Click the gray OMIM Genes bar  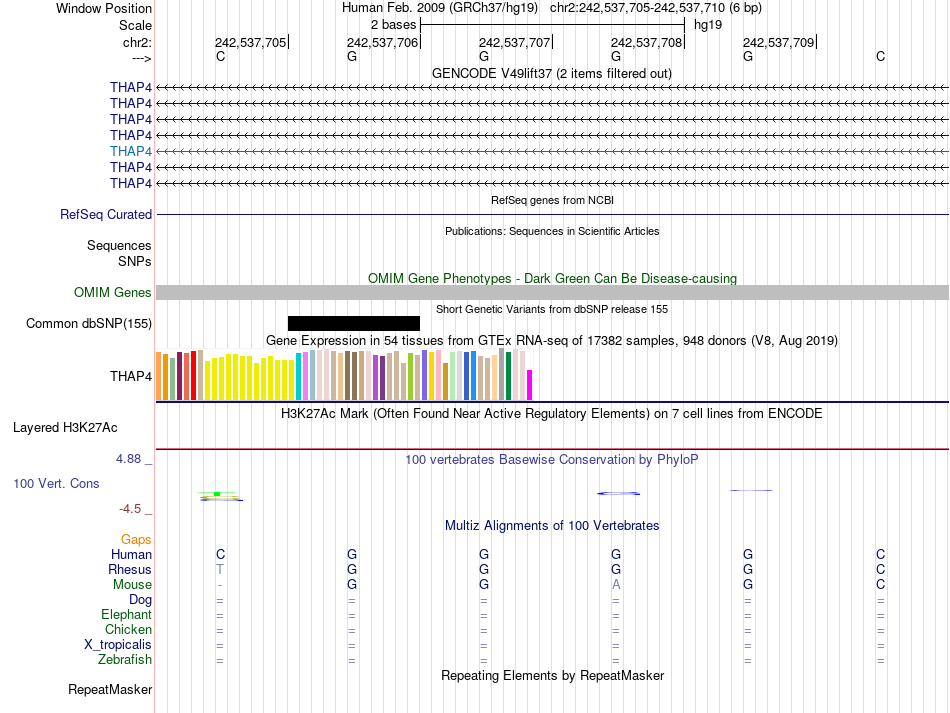point(552,293)
